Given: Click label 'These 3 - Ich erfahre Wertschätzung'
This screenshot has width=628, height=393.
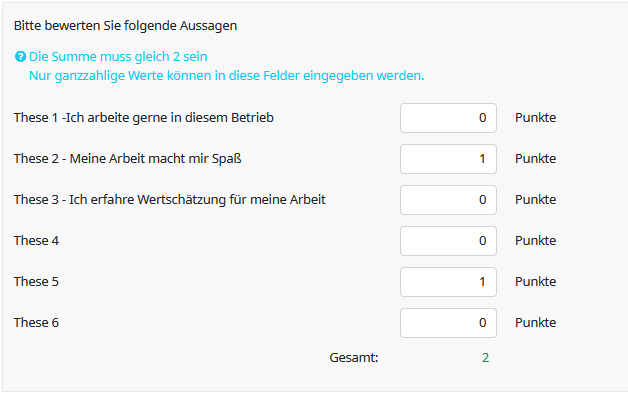Looking at the screenshot, I should coord(170,200).
